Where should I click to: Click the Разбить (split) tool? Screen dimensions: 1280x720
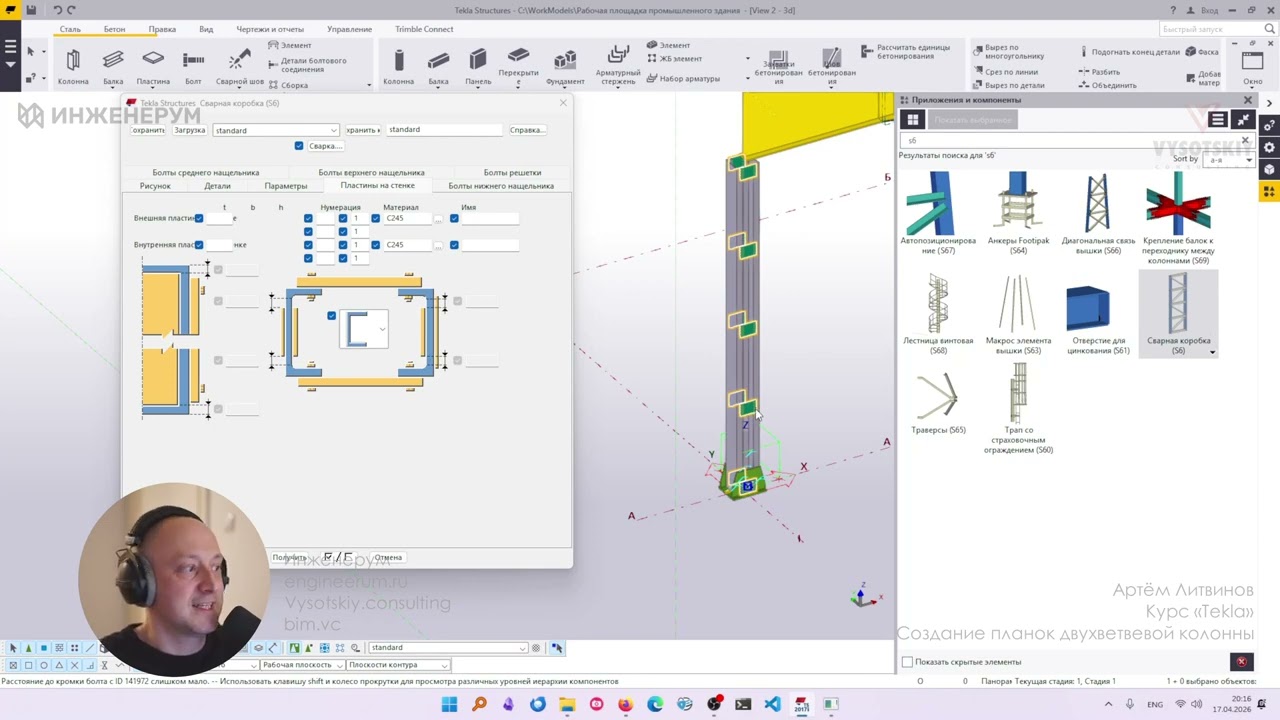click(1099, 72)
